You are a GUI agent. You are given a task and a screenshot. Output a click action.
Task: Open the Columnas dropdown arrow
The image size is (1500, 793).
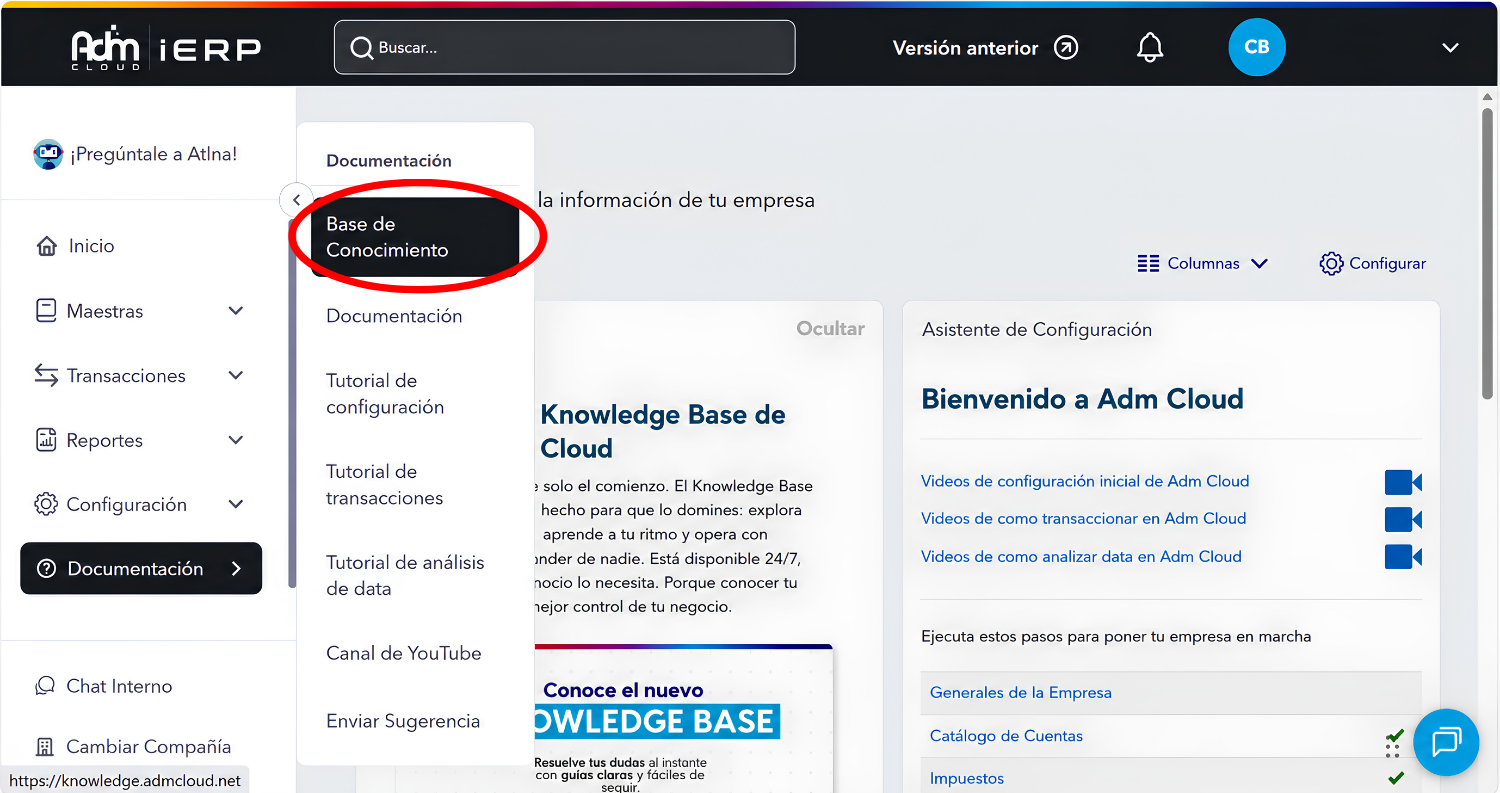click(1259, 264)
